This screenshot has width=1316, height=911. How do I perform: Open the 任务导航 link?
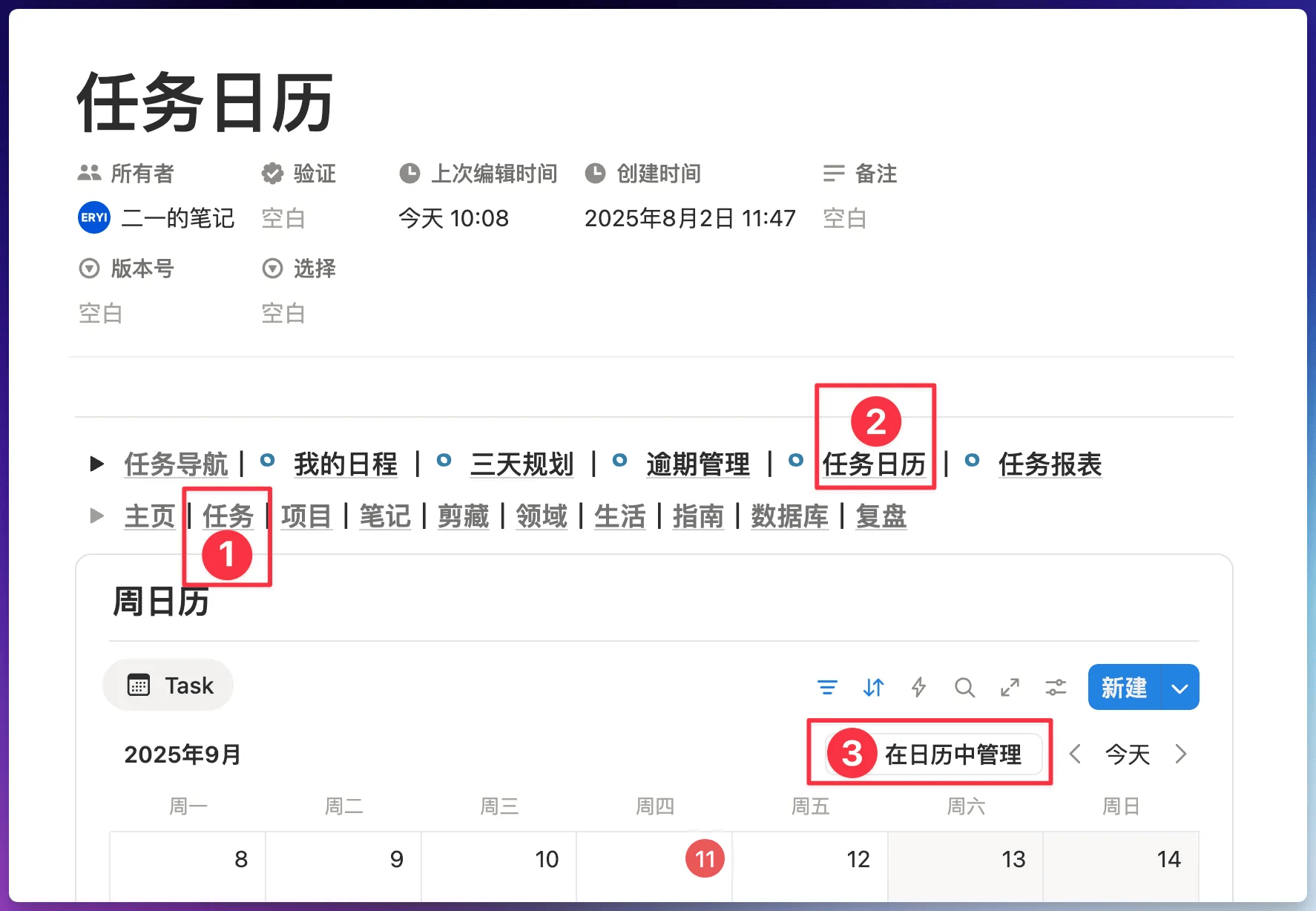[x=176, y=464]
